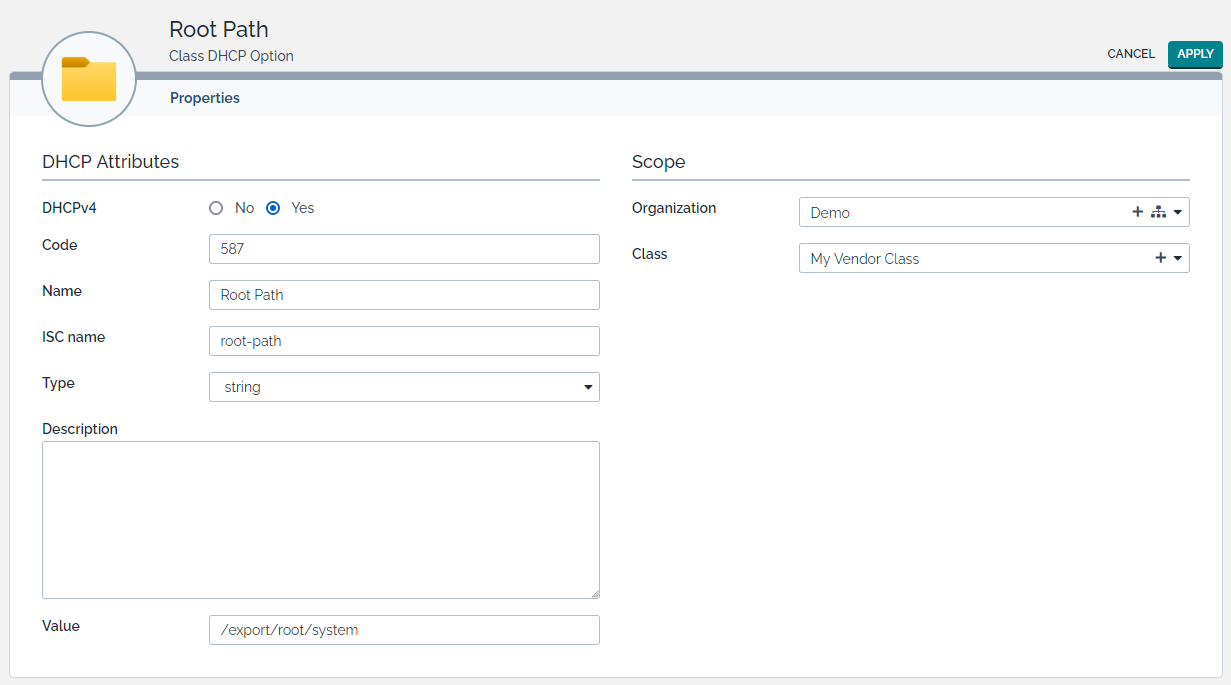Switch to the Properties tab

coord(205,98)
